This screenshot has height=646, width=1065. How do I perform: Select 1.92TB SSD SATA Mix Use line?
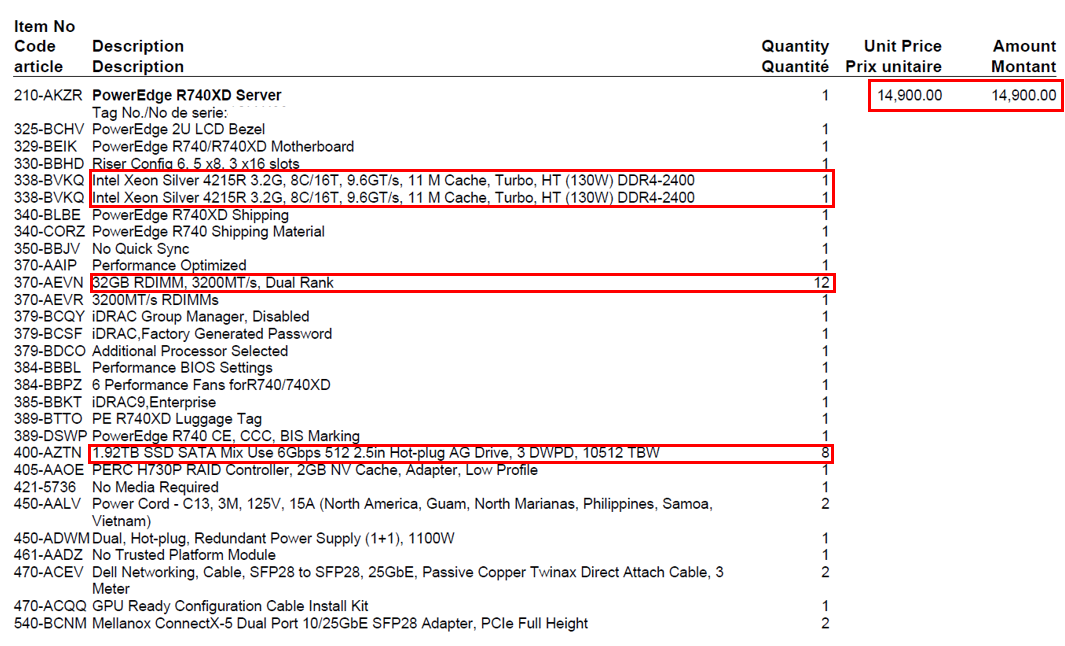[x=376, y=453]
